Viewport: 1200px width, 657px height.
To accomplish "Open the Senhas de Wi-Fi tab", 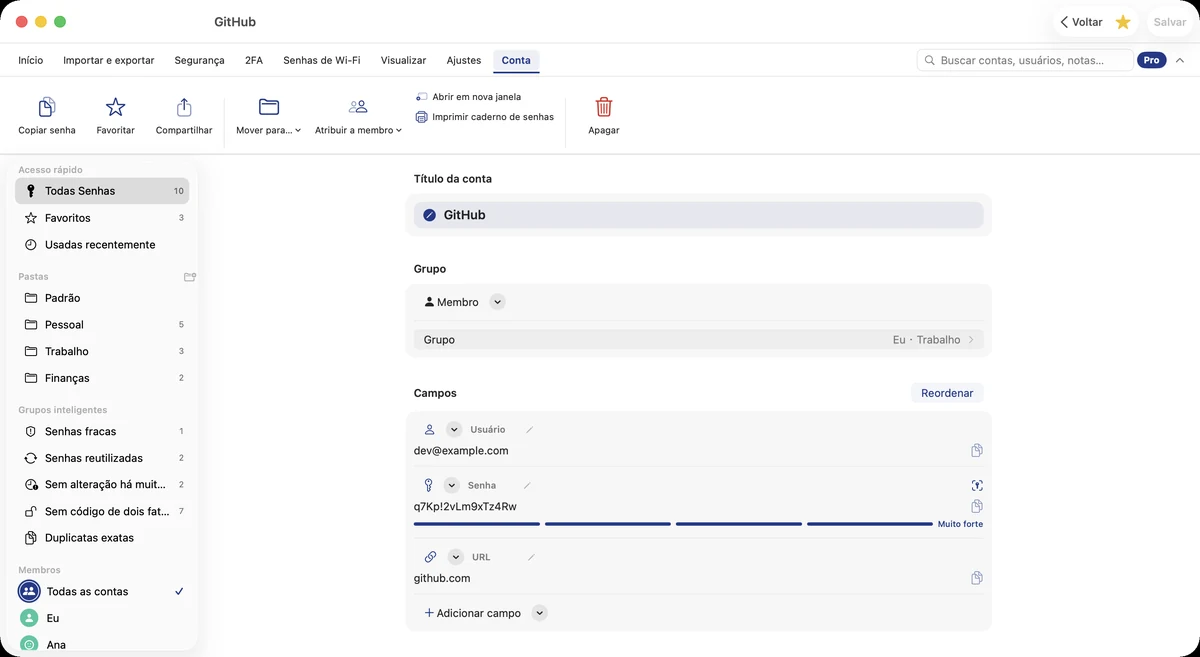I will click(x=322, y=61).
